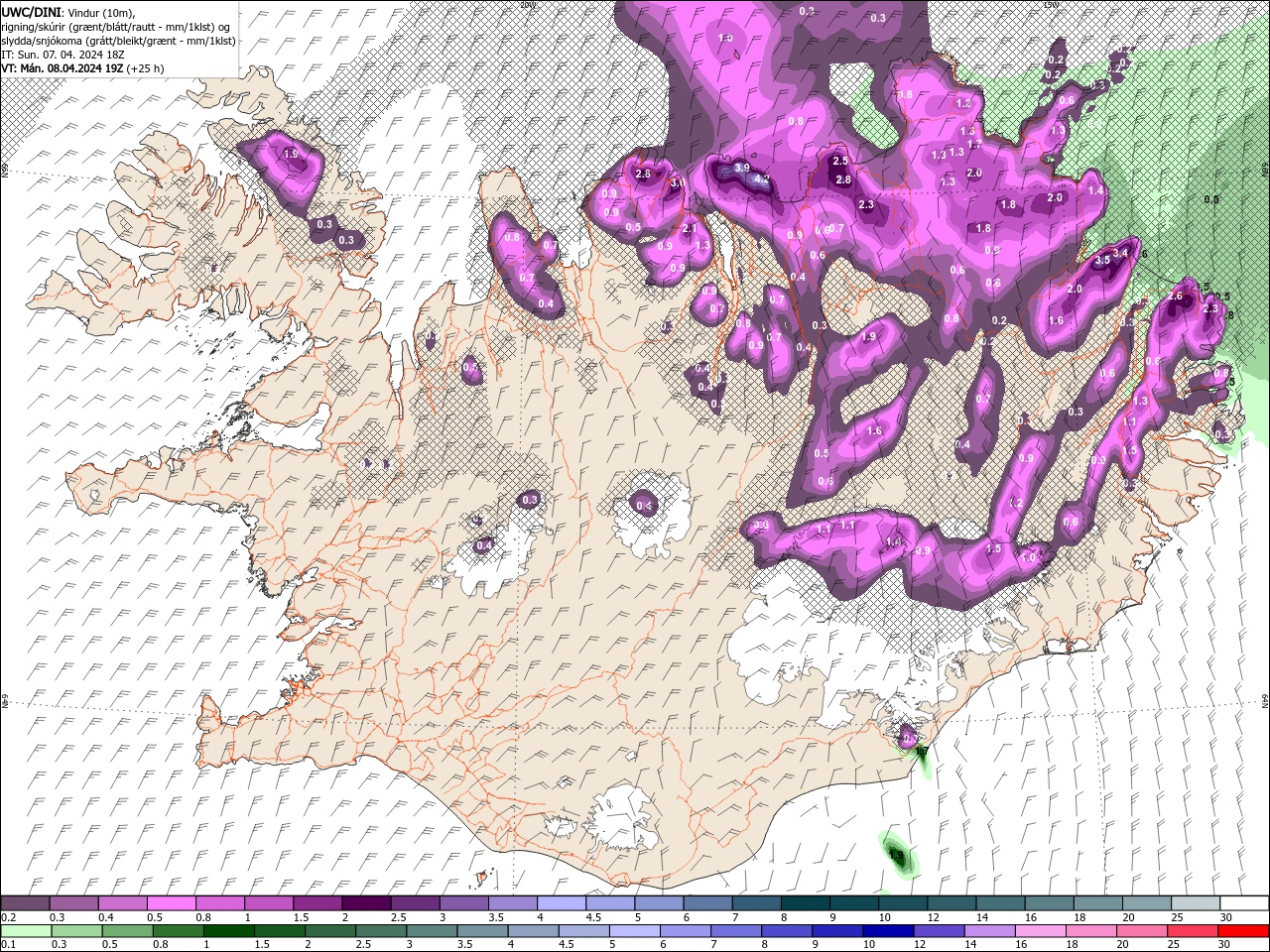1270x952 pixels.
Task: Click the initial time 'IT: Sun. 07. 04. 2024 18Z'
Action: click(x=64, y=55)
